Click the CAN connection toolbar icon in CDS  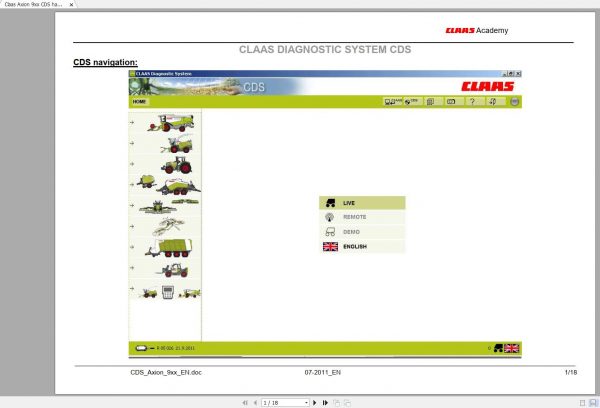393,101
